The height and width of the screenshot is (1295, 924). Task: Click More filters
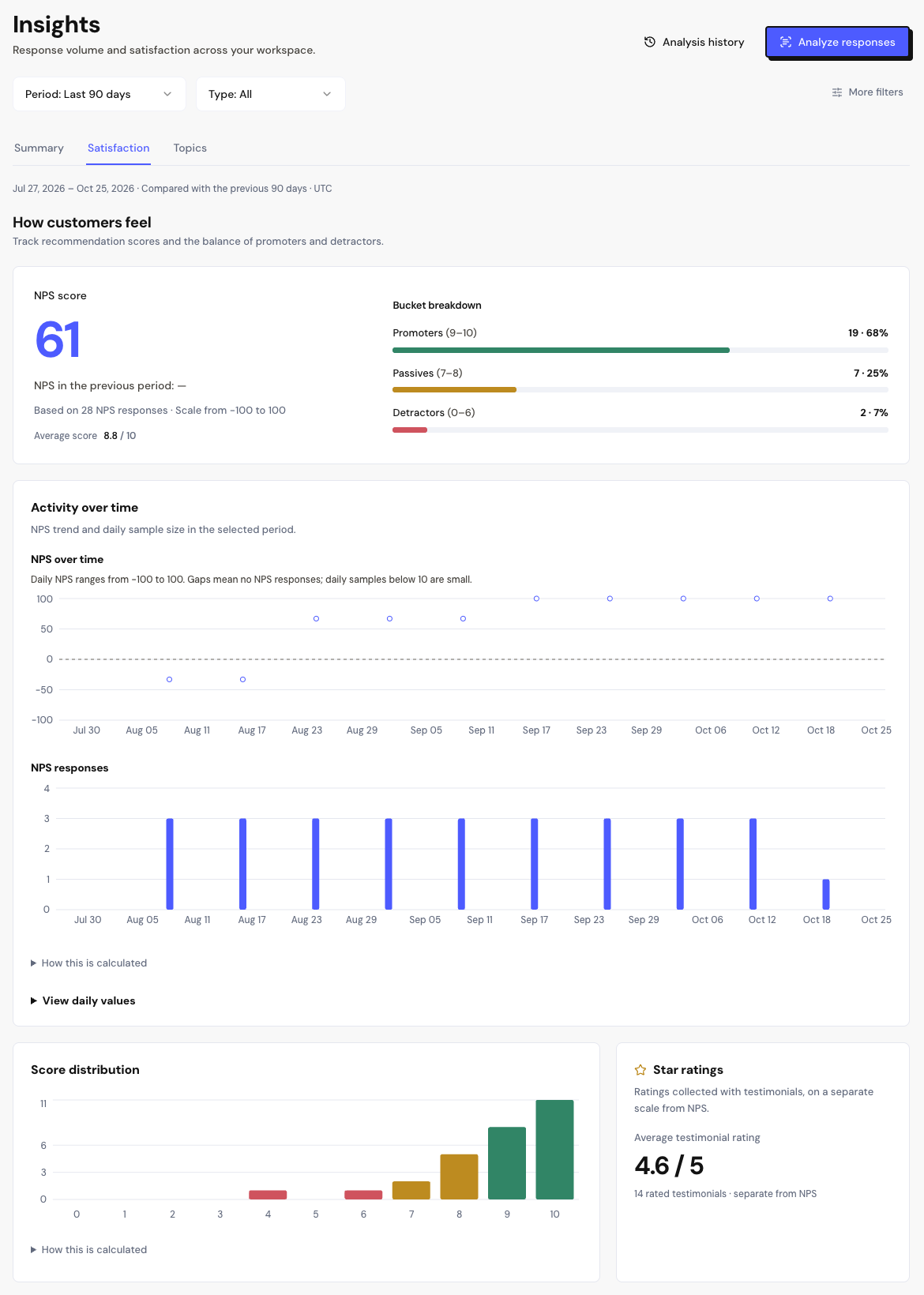pos(867,92)
